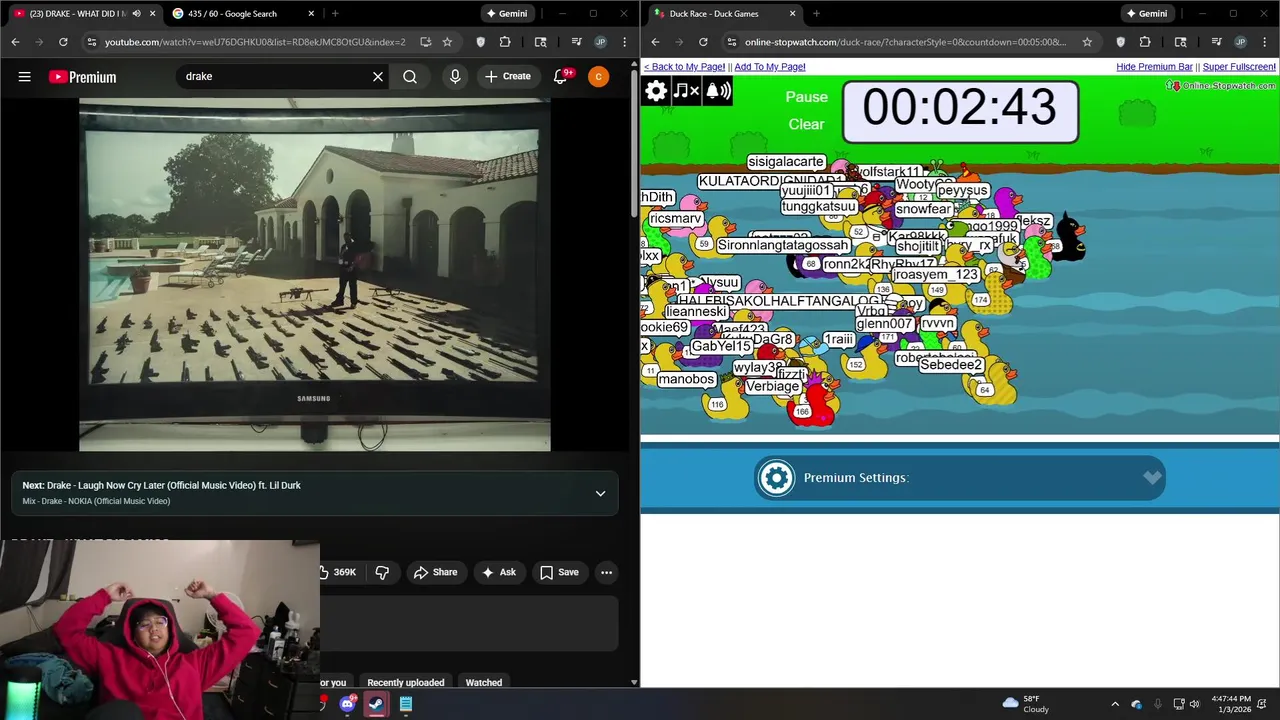Mute the YouTube tab audio icon
Image resolution: width=1280 pixels, height=720 pixels.
pyautogui.click(x=136, y=13)
